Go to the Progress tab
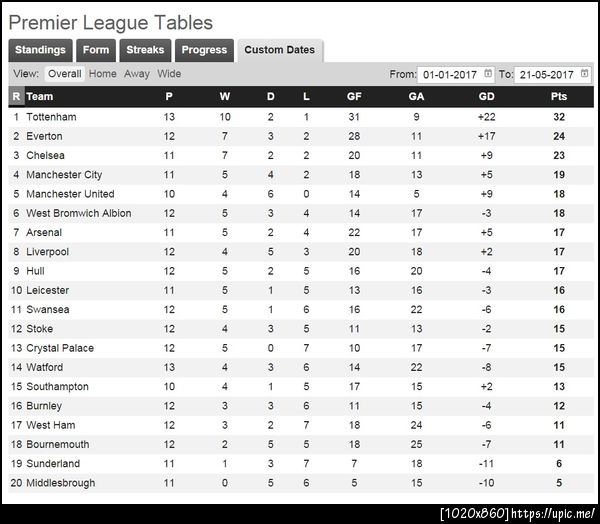Viewport: 600px width, 524px height. (204, 50)
